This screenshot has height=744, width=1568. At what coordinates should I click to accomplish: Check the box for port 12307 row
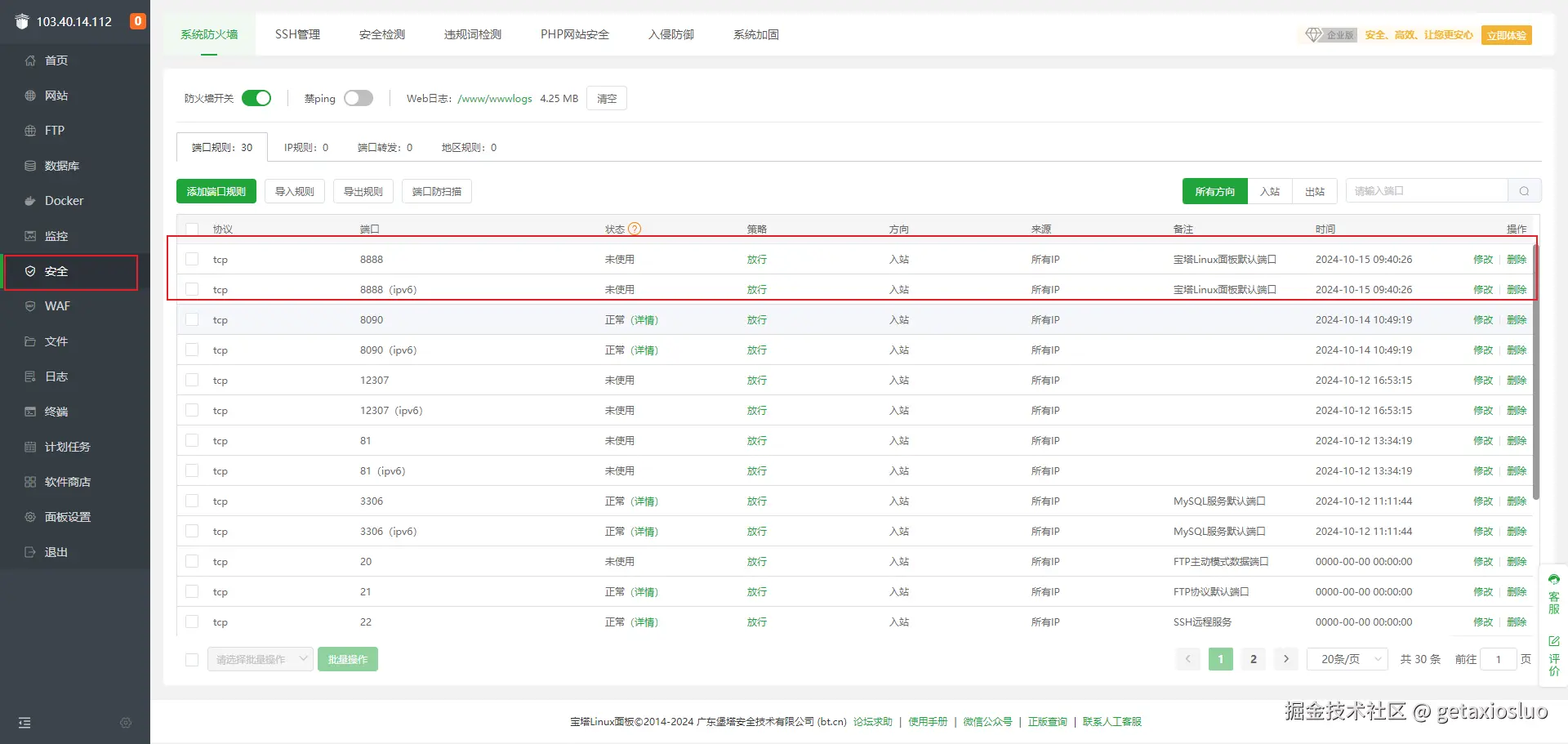192,380
